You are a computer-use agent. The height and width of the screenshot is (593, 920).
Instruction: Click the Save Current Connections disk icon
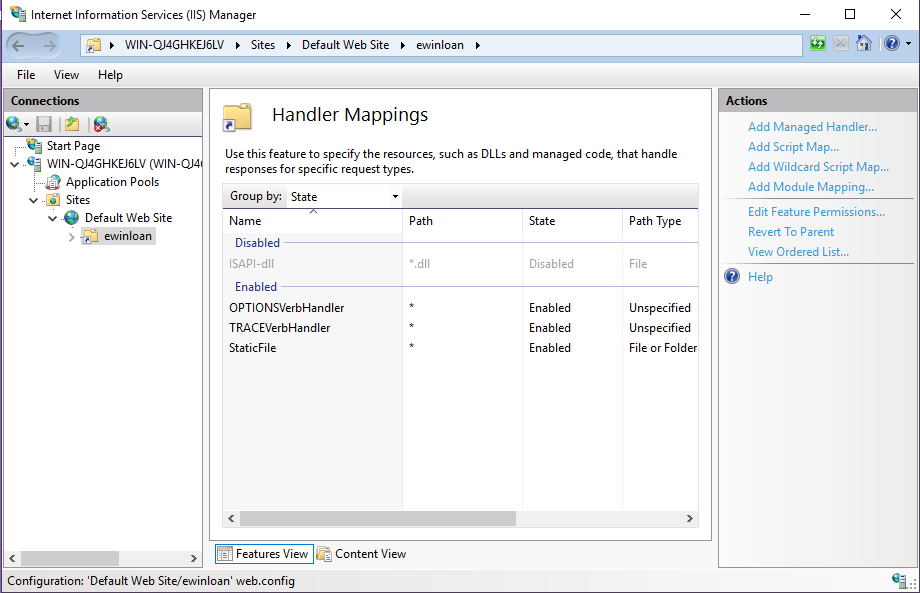point(44,124)
